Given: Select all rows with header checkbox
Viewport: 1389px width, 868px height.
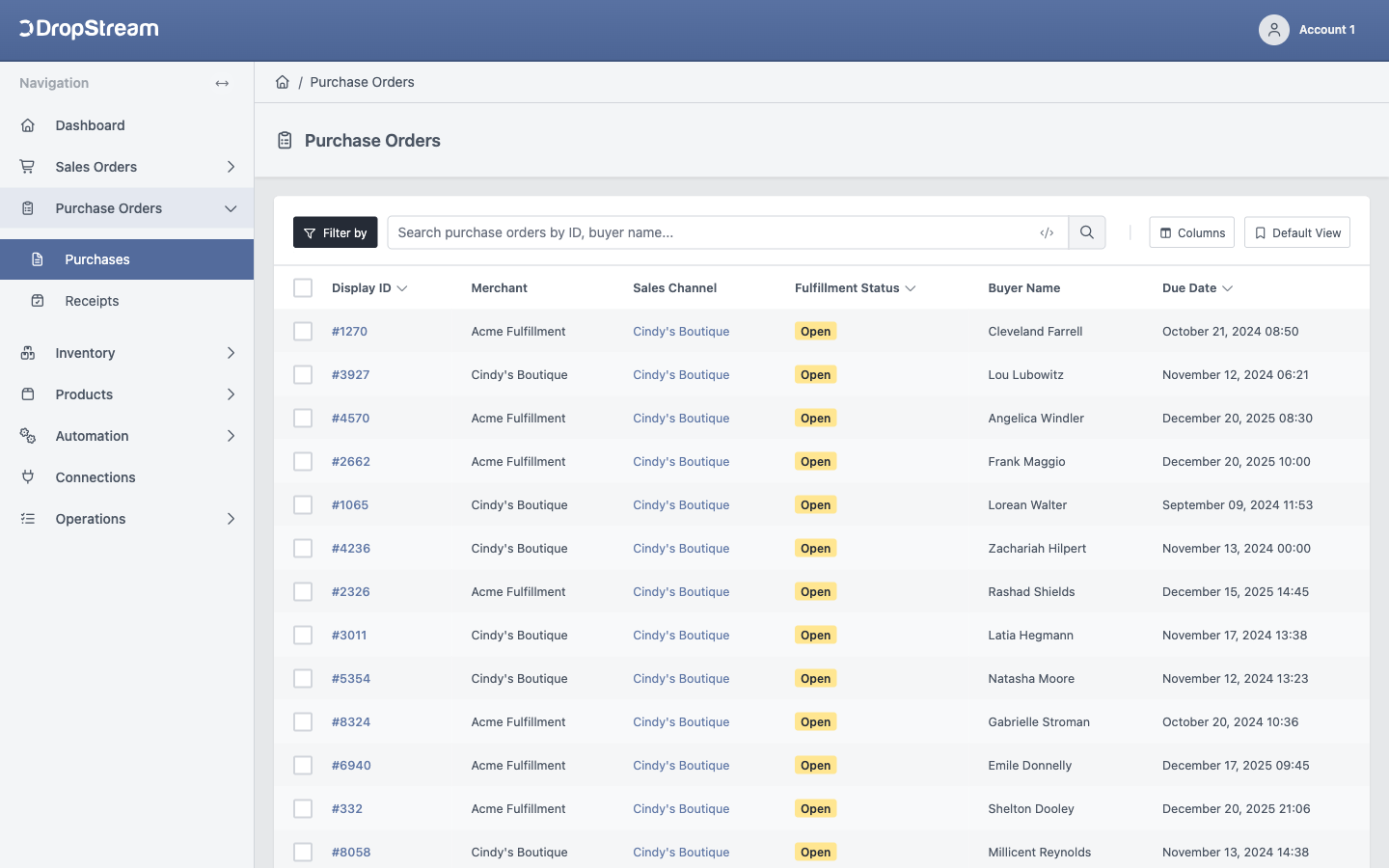Looking at the screenshot, I should coord(303,287).
